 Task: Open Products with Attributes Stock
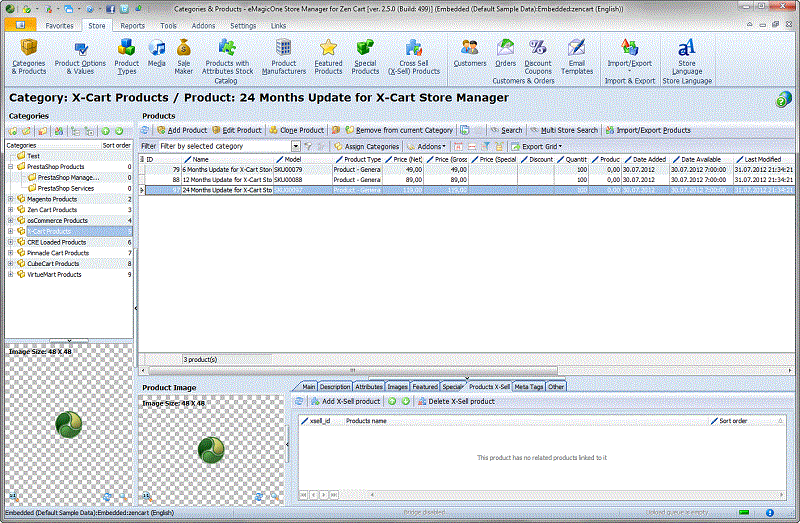click(x=227, y=57)
